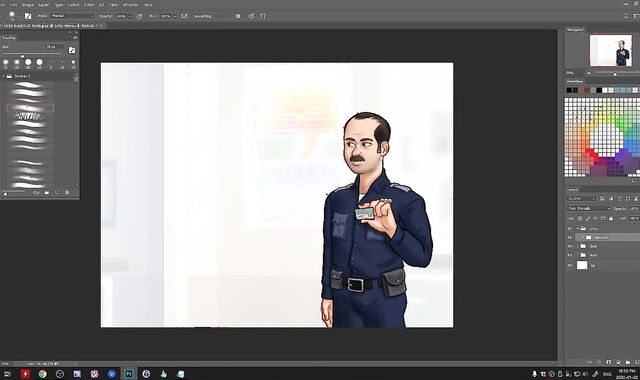Image resolution: width=640 pixels, height=380 pixels.
Task: Enable pressure for opacity icon next to Opacity
Action: [139, 16]
